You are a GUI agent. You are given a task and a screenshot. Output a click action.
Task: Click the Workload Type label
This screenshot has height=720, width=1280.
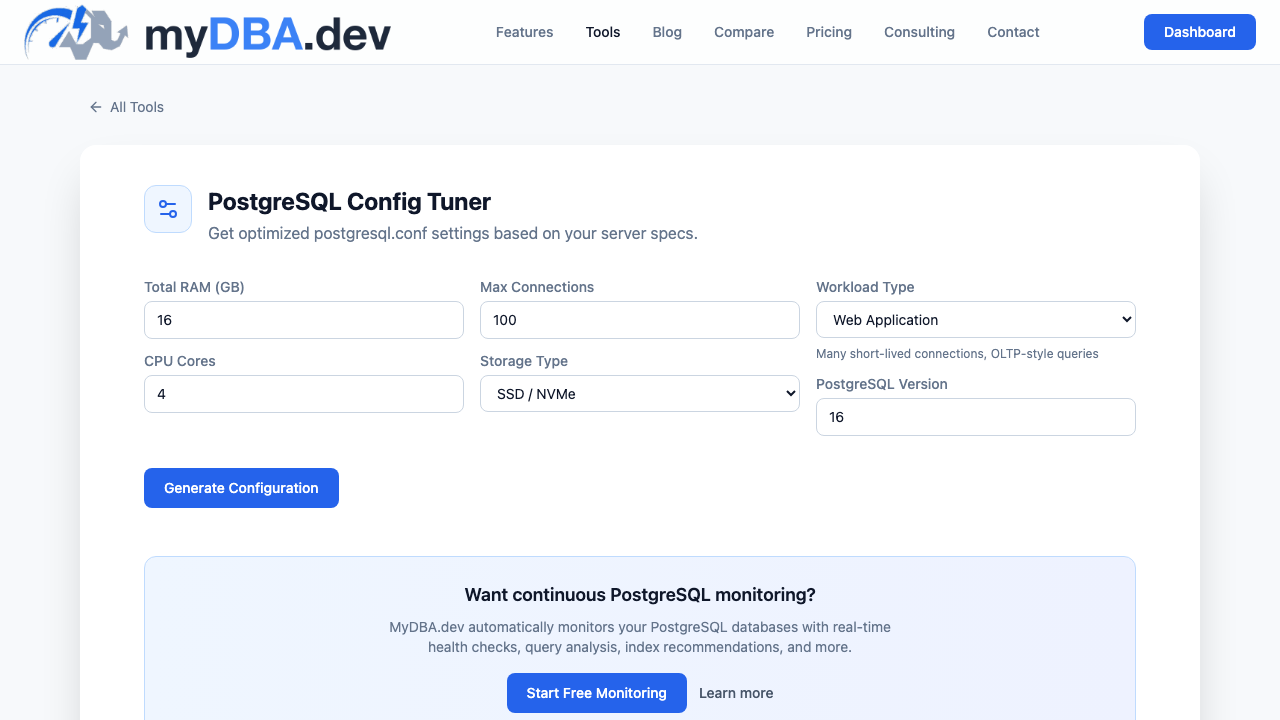865,287
